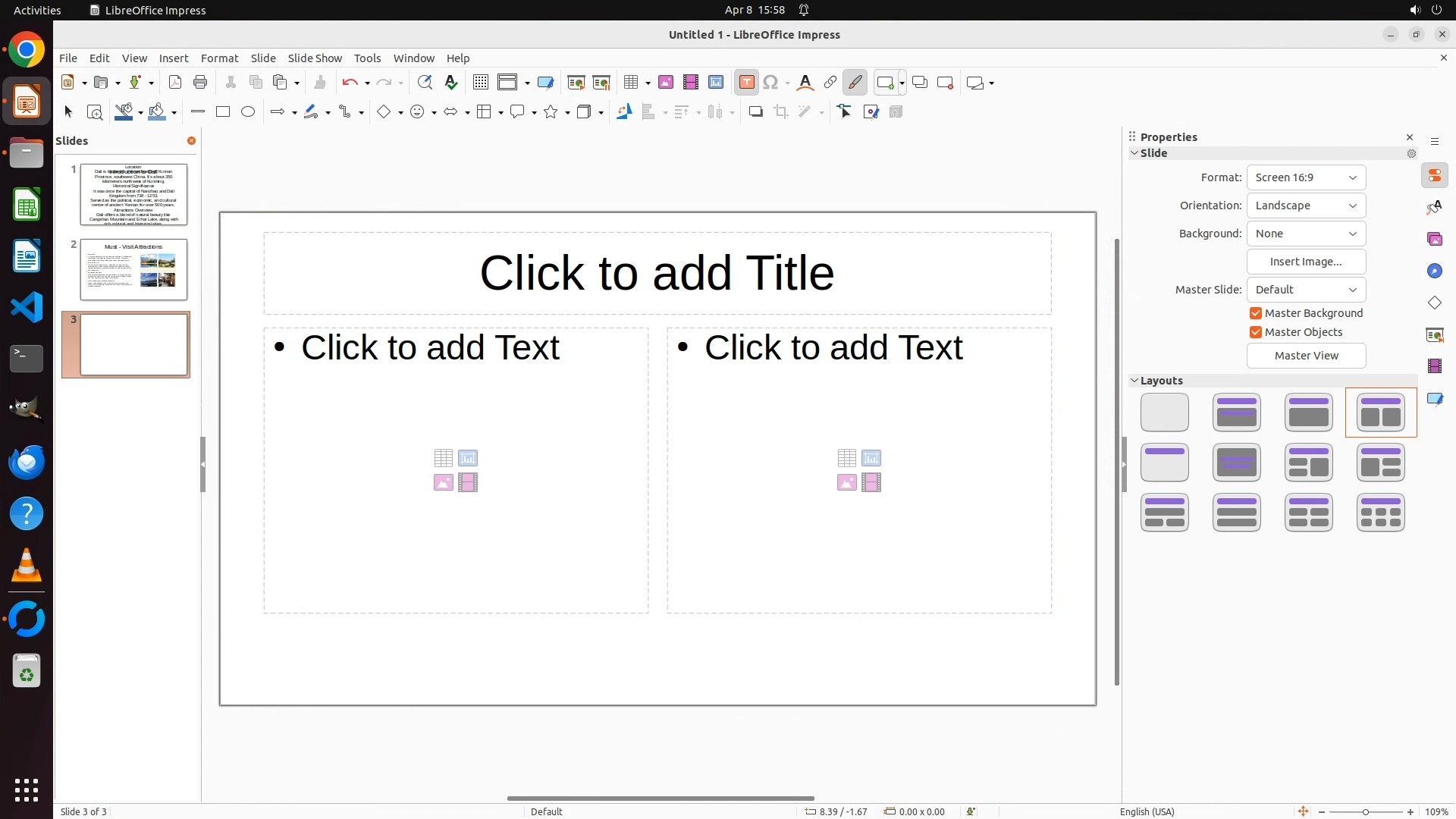Click the Insert Hyperlink icon
The width and height of the screenshot is (1456, 819).
(x=830, y=83)
